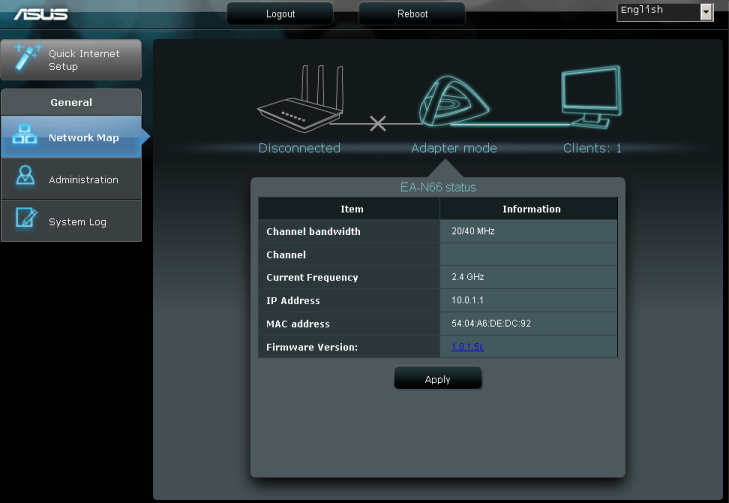
Task: Open the Network Map menu item
Action: [x=72, y=137]
